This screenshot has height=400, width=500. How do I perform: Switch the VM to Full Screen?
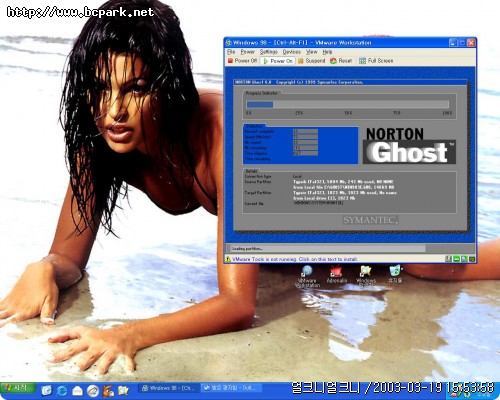tap(376, 61)
